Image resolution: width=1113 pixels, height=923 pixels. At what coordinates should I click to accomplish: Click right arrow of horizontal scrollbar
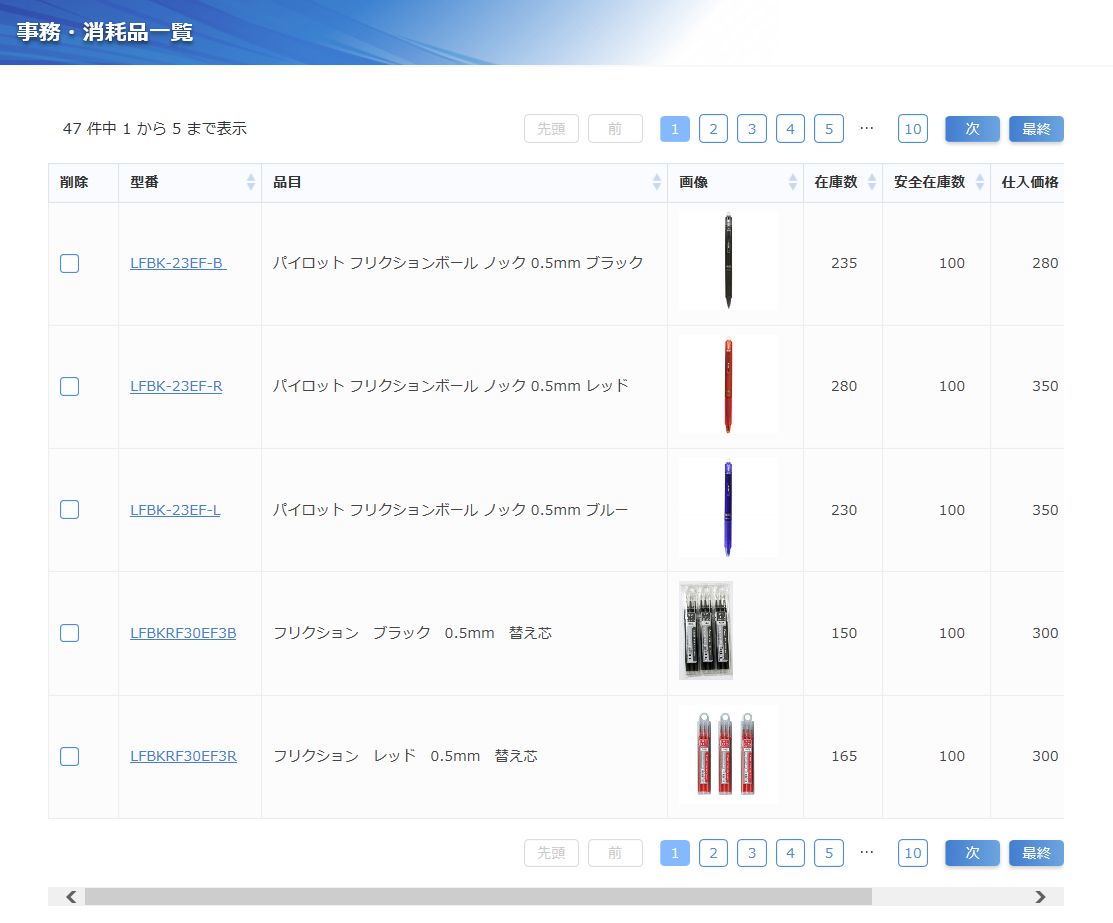click(1040, 897)
